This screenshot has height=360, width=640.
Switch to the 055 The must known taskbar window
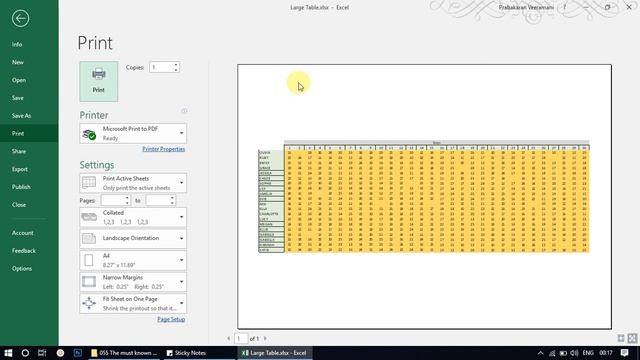coord(124,353)
